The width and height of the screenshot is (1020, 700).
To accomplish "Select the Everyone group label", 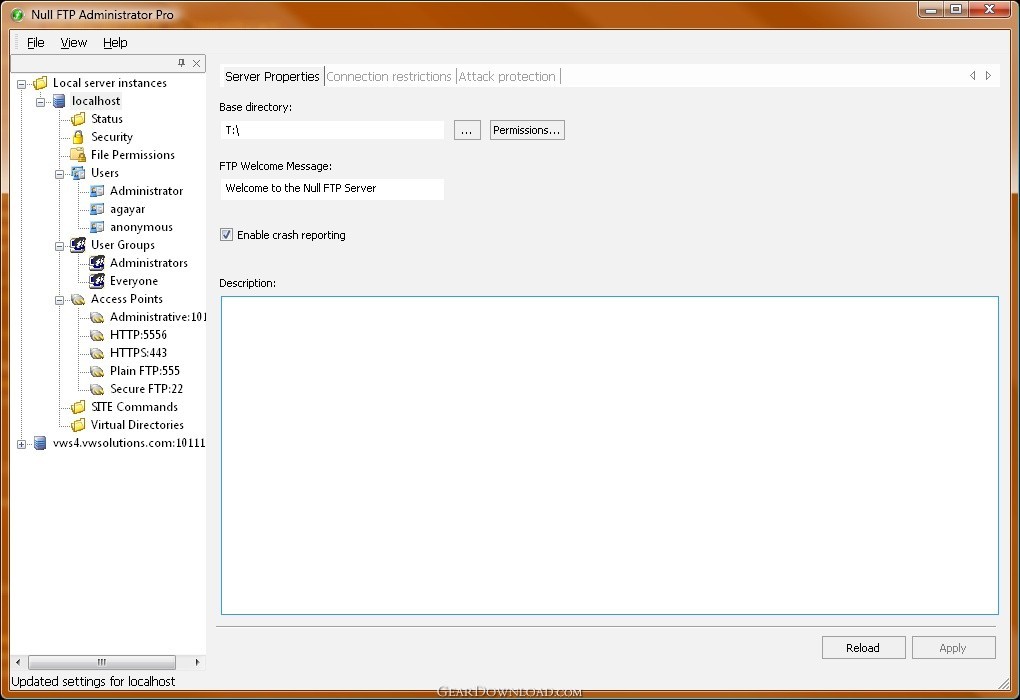I will [x=134, y=281].
